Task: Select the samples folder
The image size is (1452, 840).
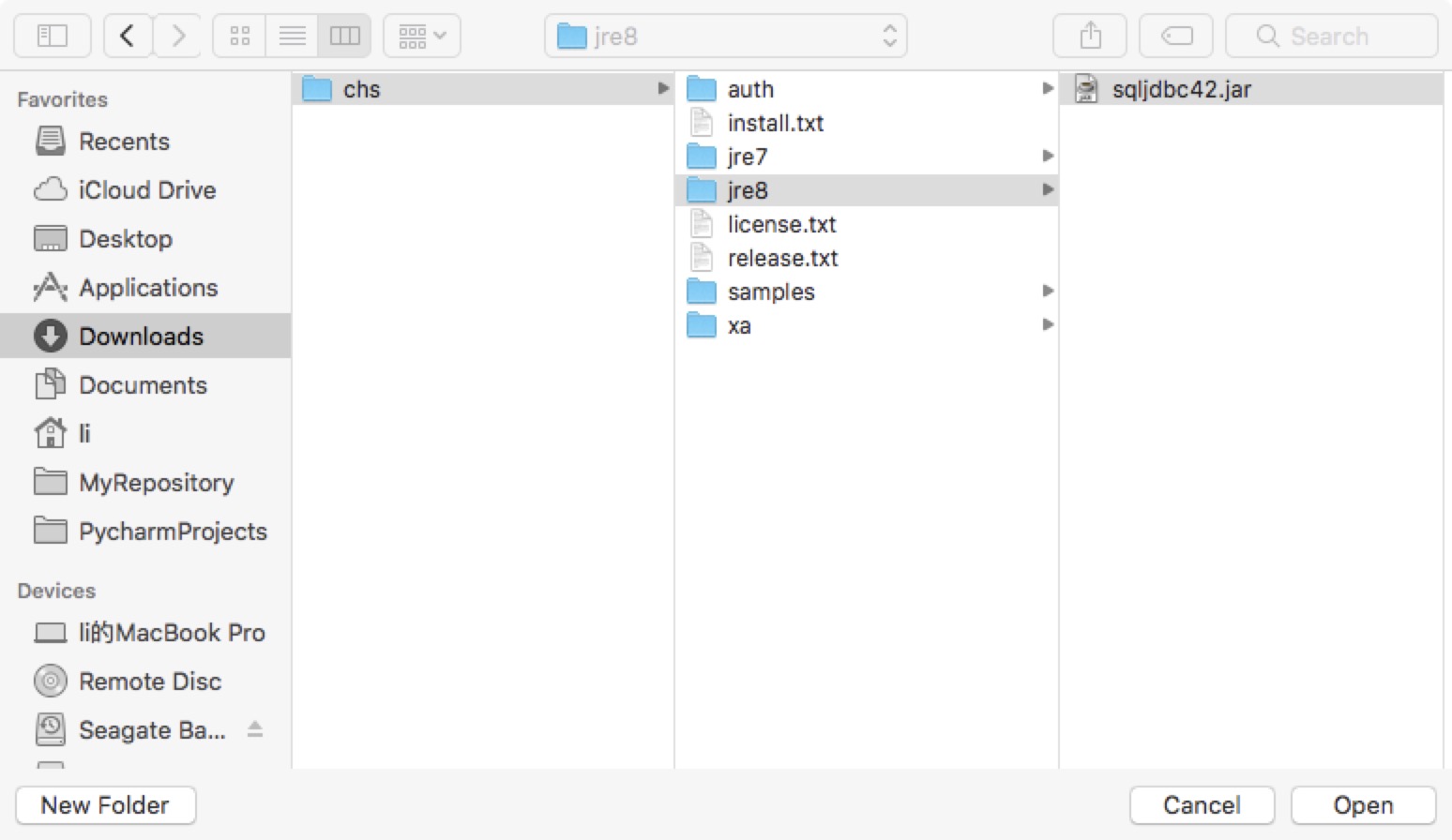Action: coord(867,292)
